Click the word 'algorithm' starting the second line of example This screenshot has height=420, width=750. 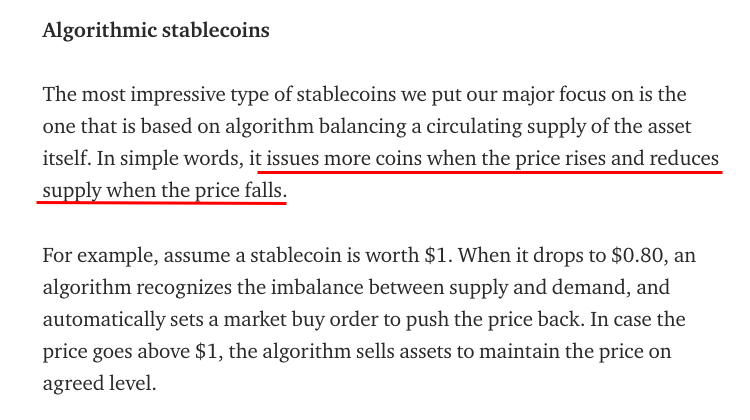(87, 287)
